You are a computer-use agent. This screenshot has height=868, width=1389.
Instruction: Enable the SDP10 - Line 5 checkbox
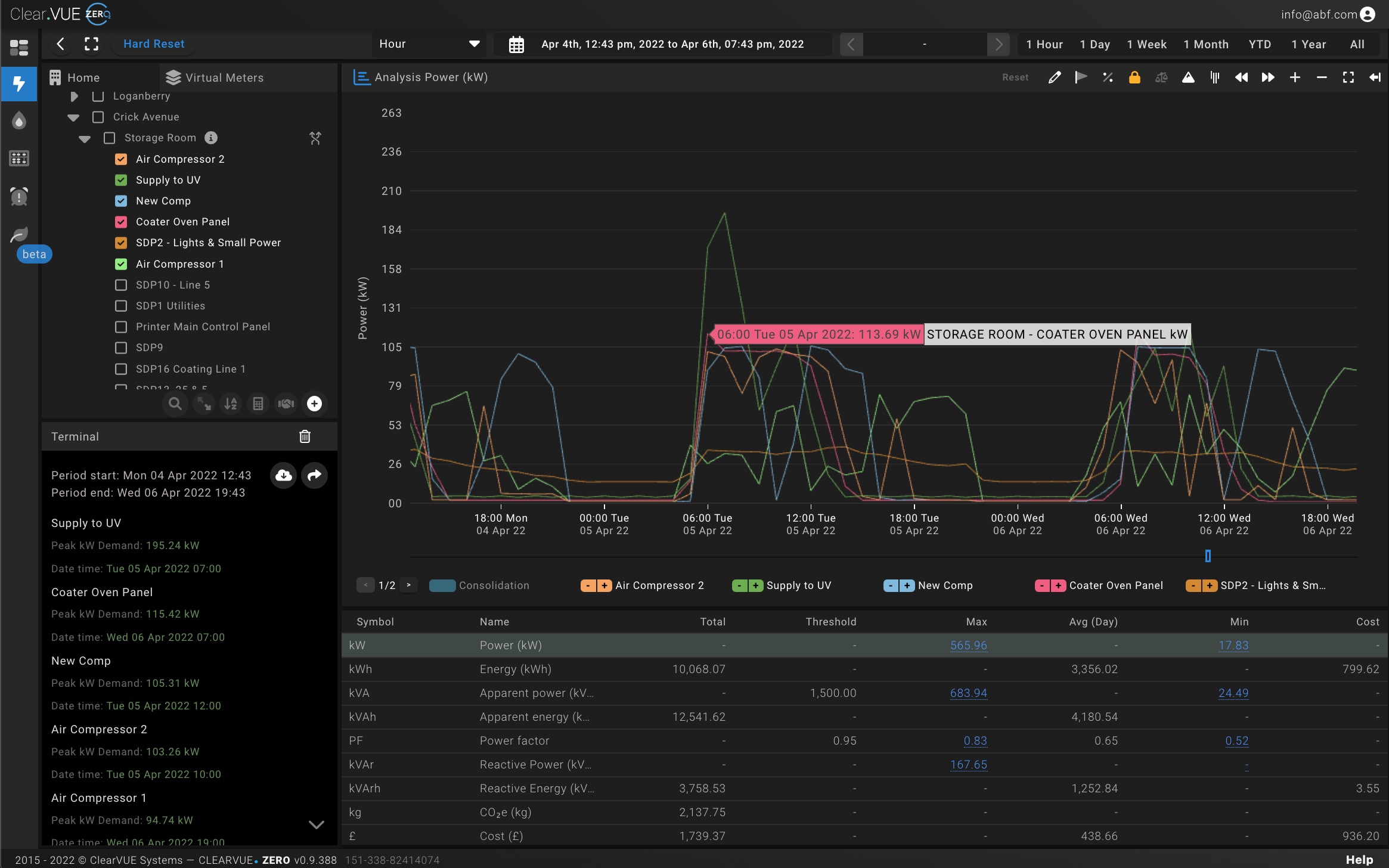121,285
